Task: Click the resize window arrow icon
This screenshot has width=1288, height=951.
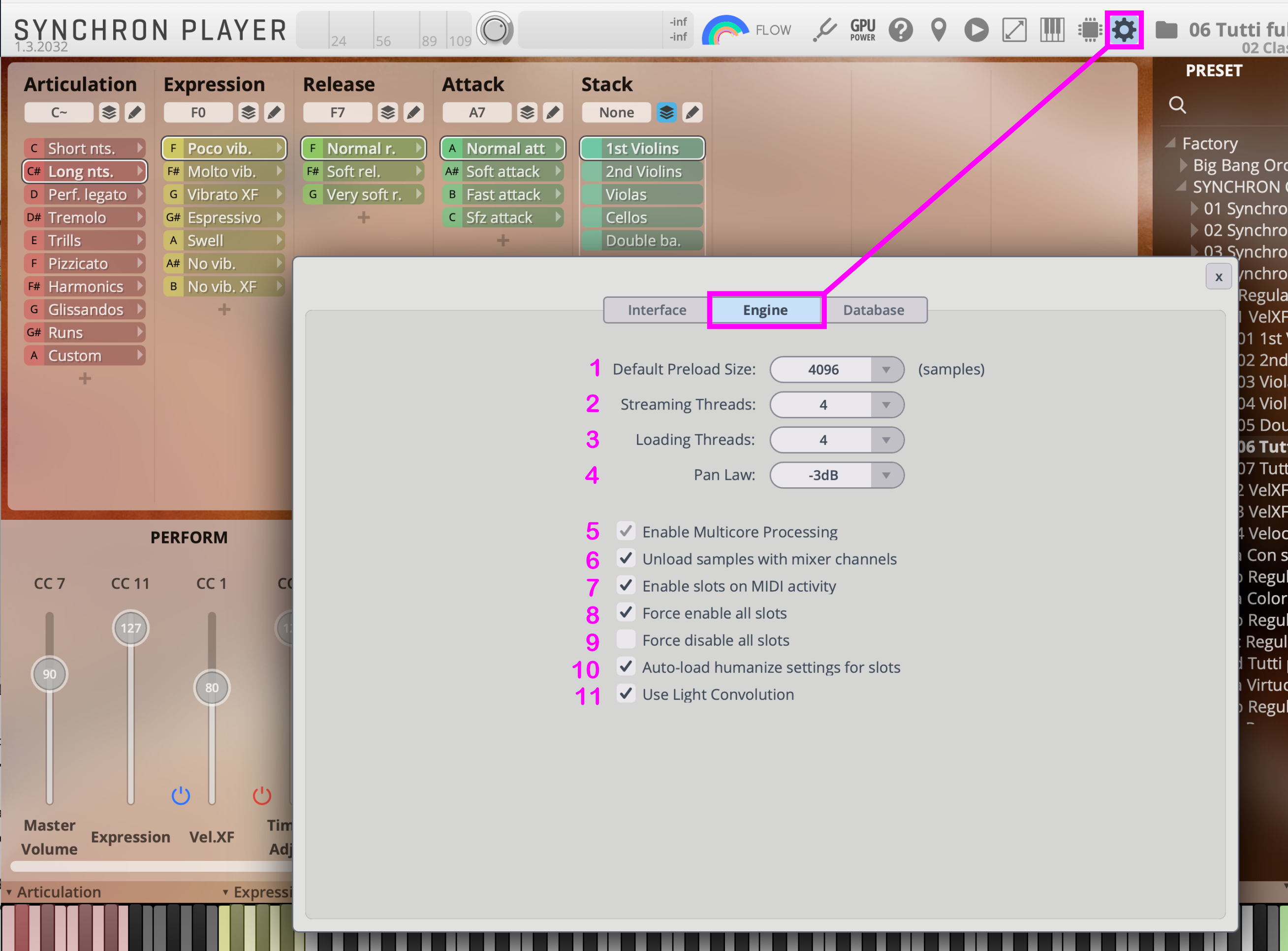Action: (1014, 30)
